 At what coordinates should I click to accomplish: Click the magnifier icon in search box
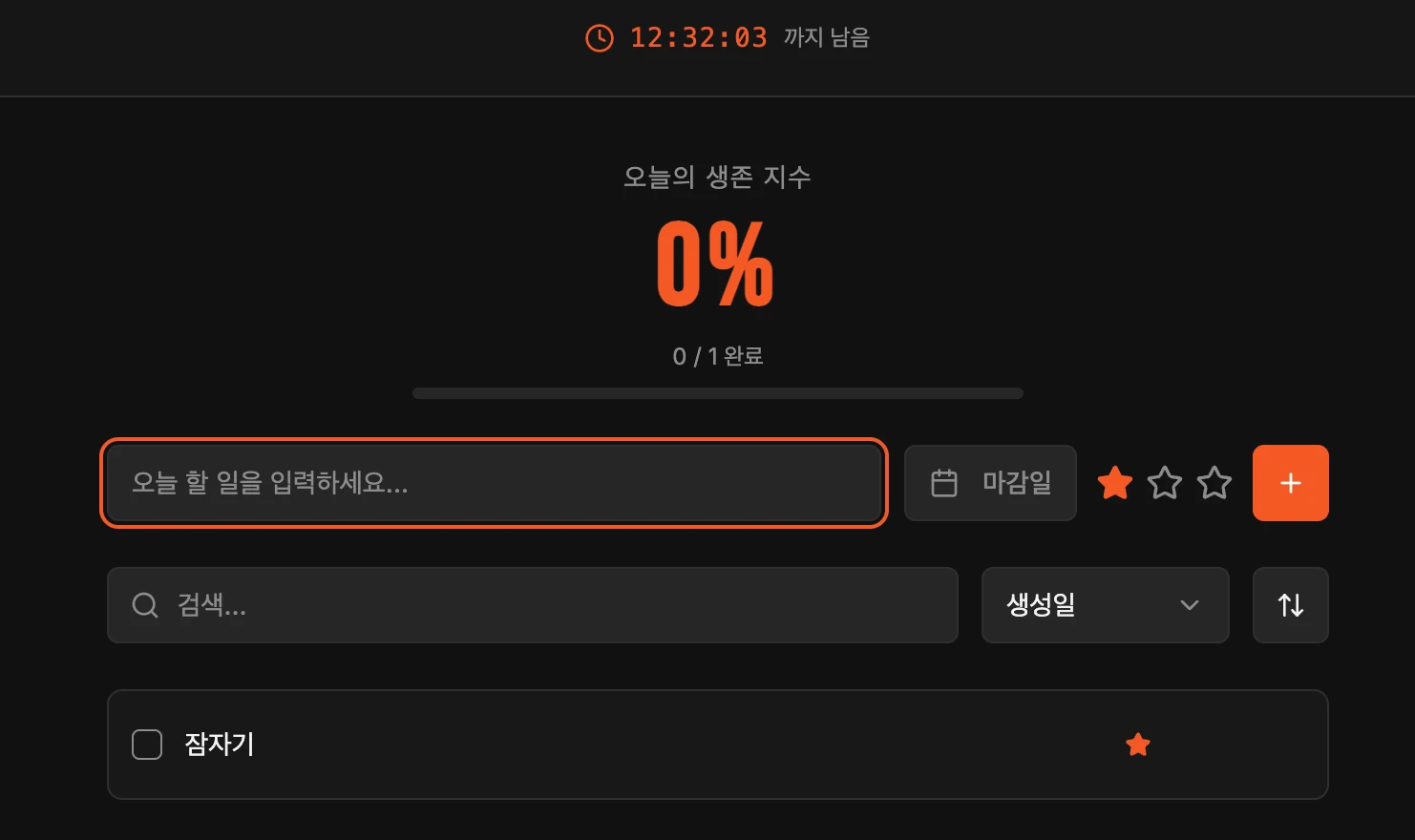[145, 605]
